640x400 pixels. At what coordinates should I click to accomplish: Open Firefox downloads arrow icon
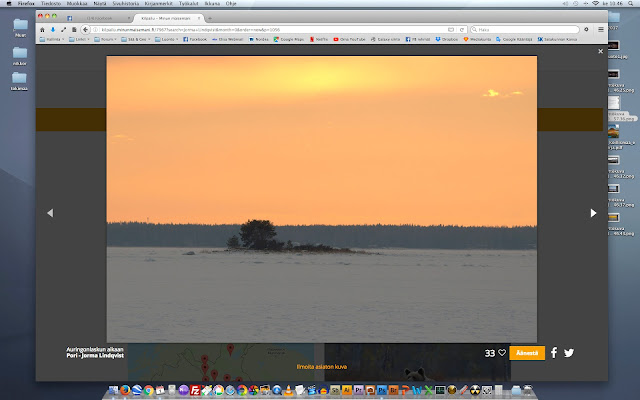(x=53, y=29)
